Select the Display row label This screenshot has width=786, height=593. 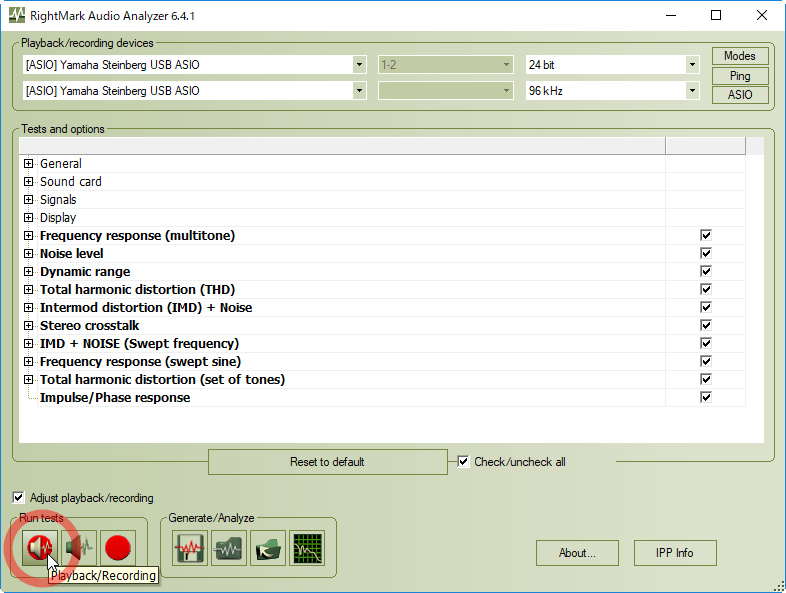pos(58,218)
